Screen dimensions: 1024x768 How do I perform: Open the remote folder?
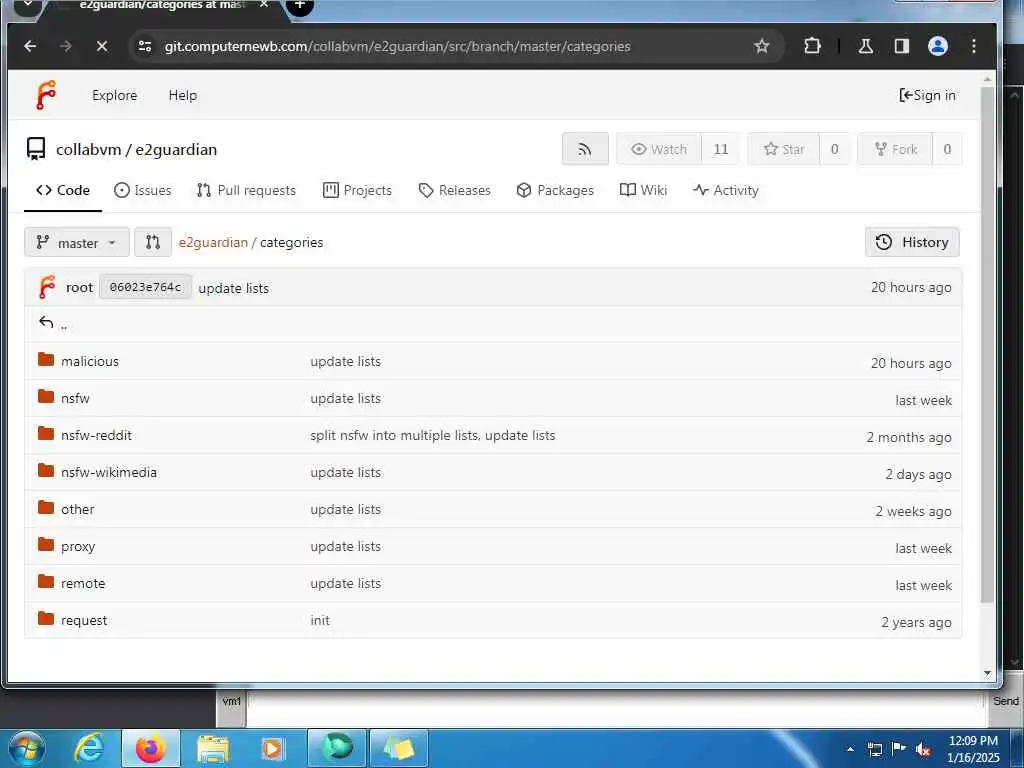[x=83, y=584]
